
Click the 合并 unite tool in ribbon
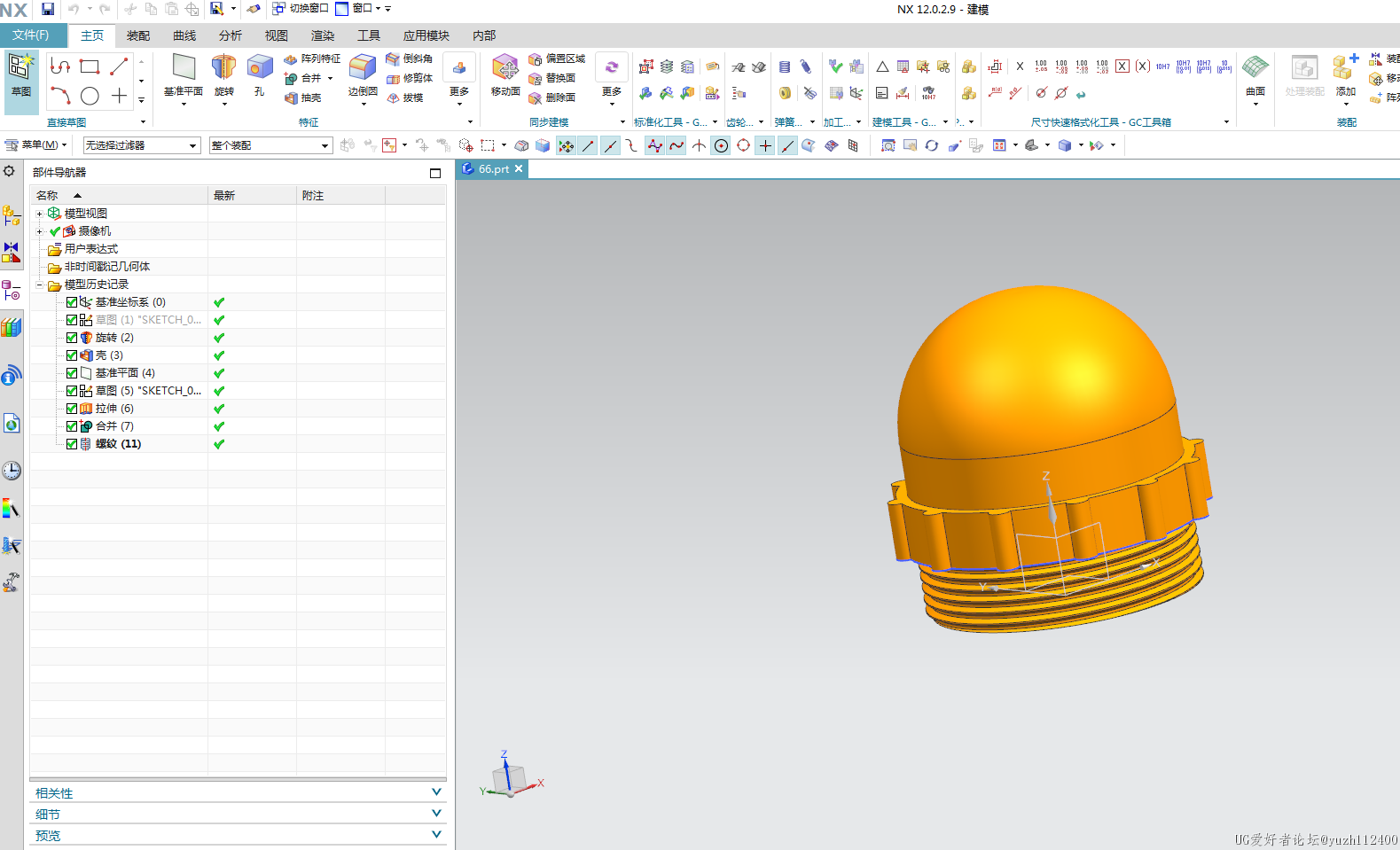tap(303, 78)
